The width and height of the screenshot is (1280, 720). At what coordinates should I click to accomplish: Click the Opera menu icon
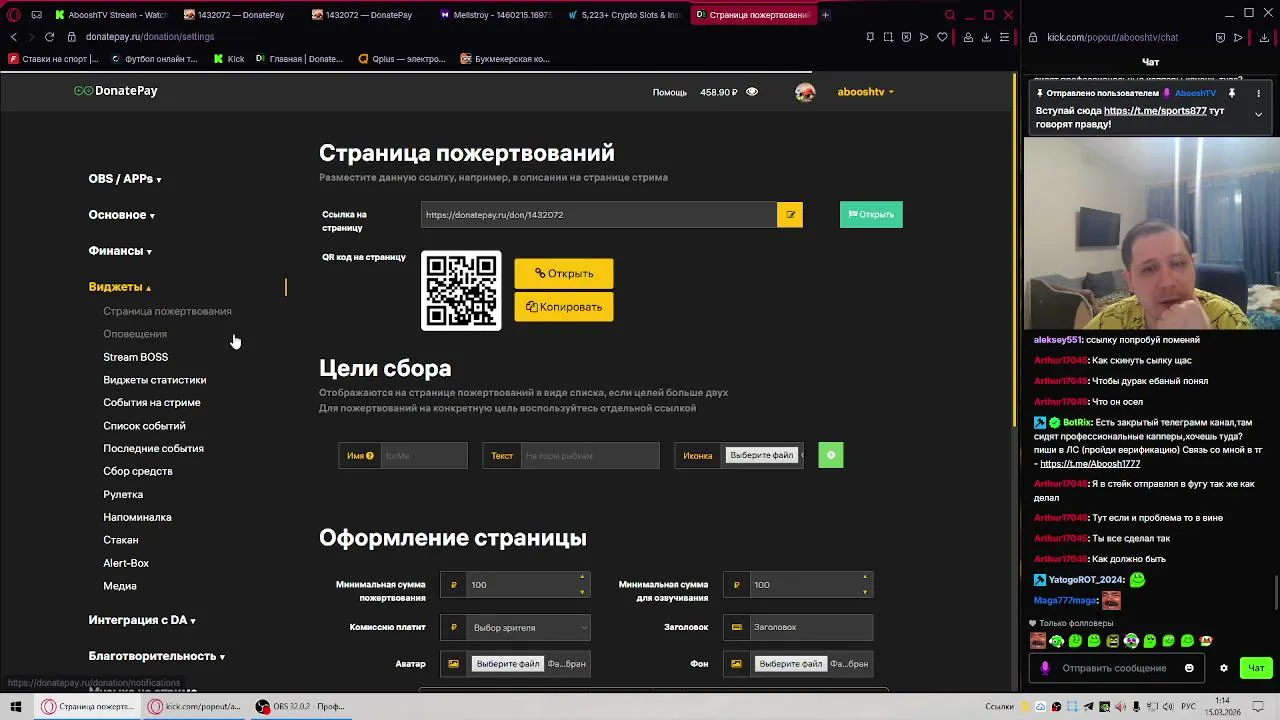point(14,15)
